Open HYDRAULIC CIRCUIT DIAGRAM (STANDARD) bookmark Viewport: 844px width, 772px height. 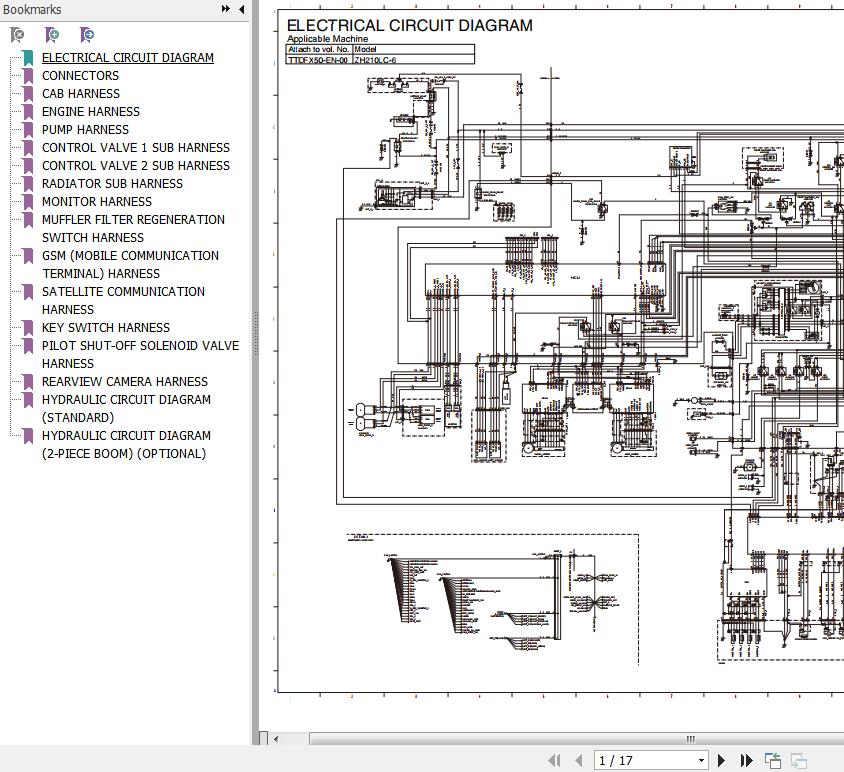coord(126,408)
